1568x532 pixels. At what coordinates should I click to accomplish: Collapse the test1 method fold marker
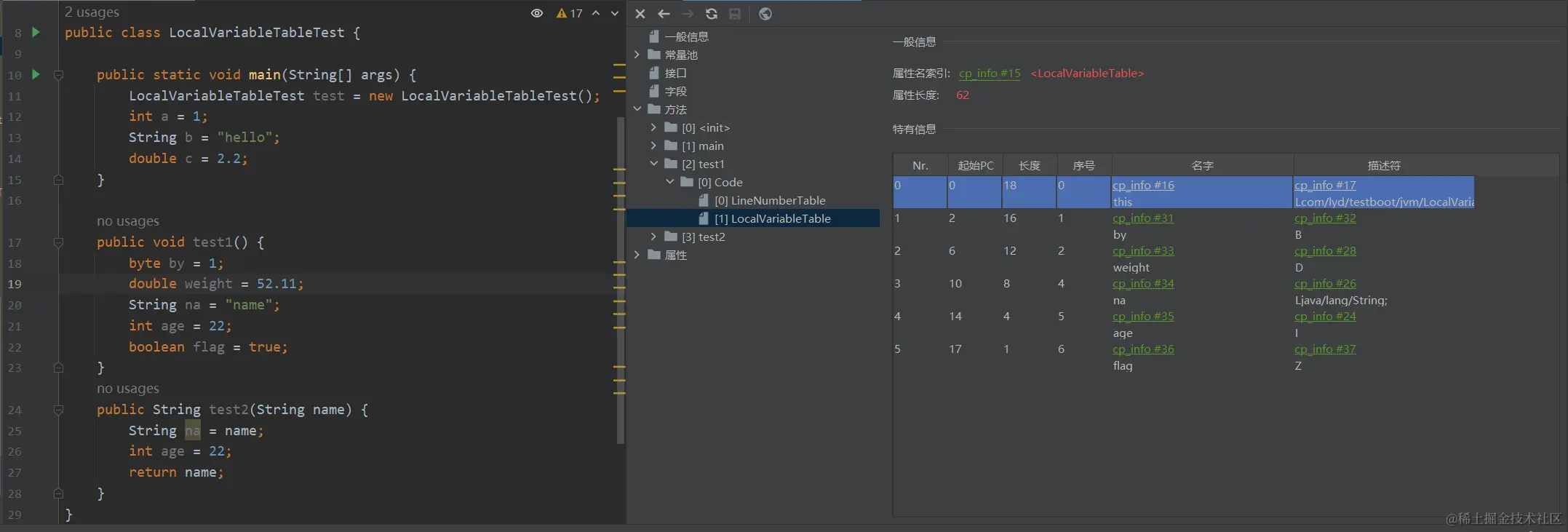[x=59, y=242]
